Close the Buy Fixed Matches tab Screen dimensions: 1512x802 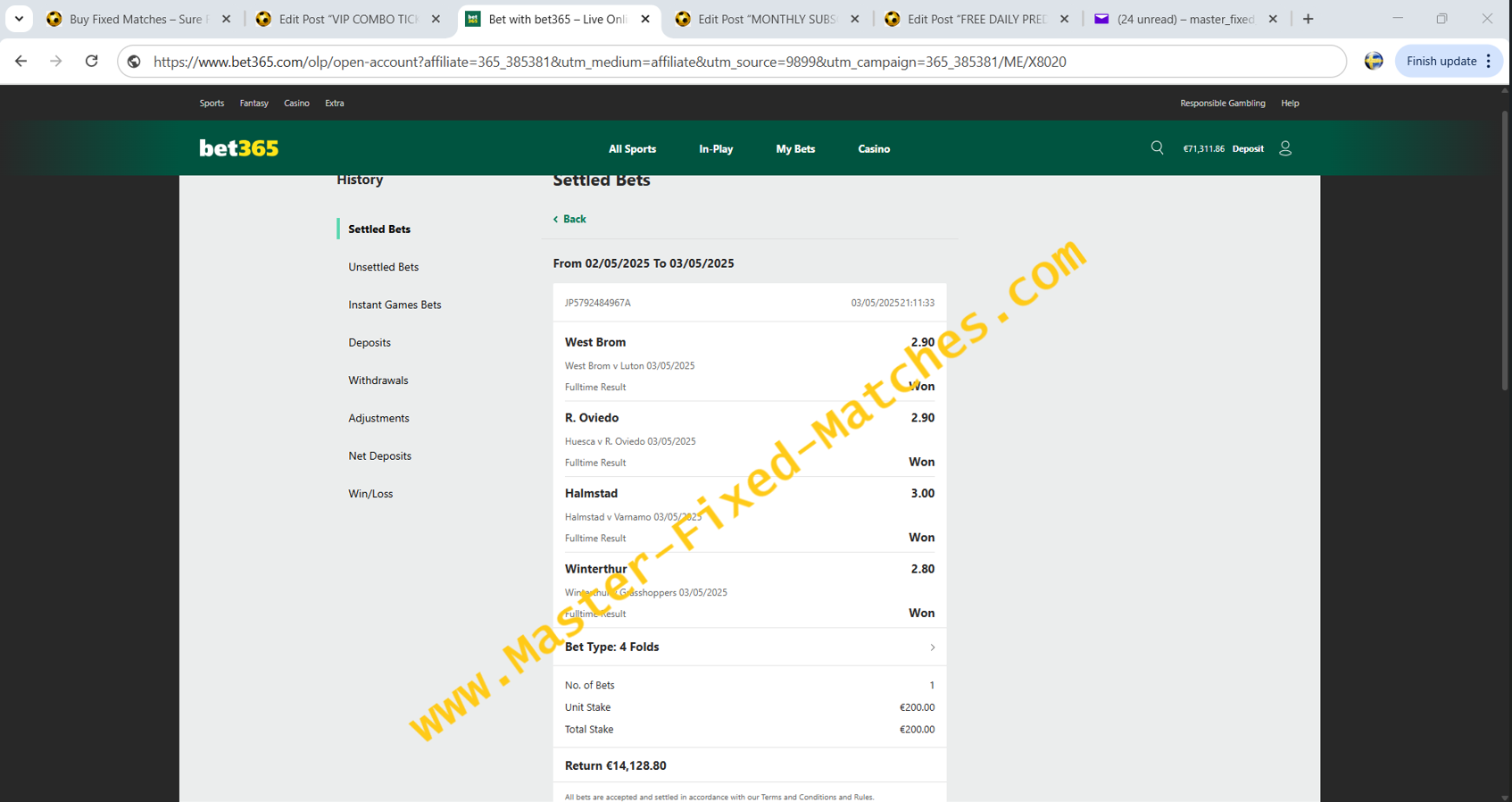pos(226,19)
